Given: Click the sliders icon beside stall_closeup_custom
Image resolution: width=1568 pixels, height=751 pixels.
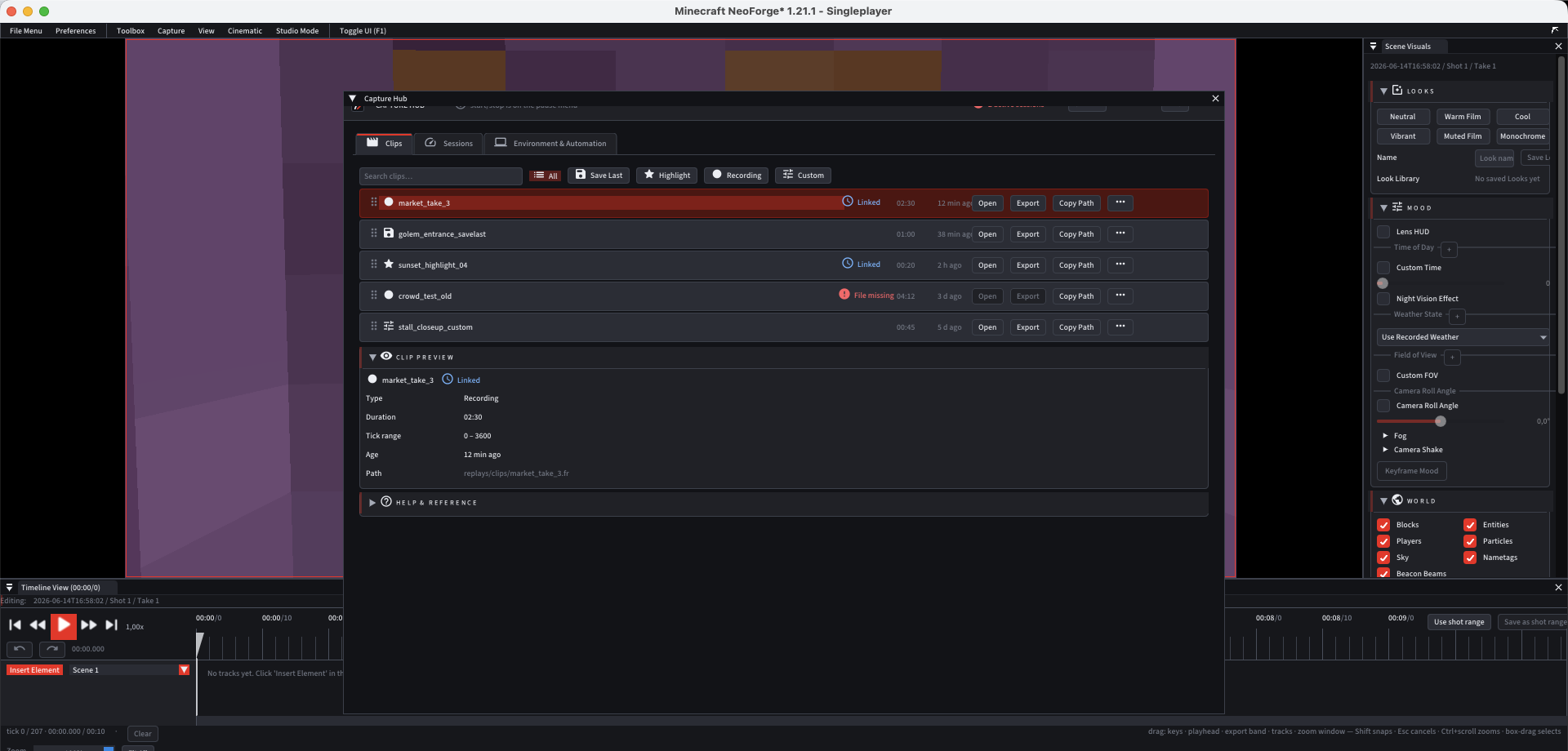Looking at the screenshot, I should pos(389,326).
